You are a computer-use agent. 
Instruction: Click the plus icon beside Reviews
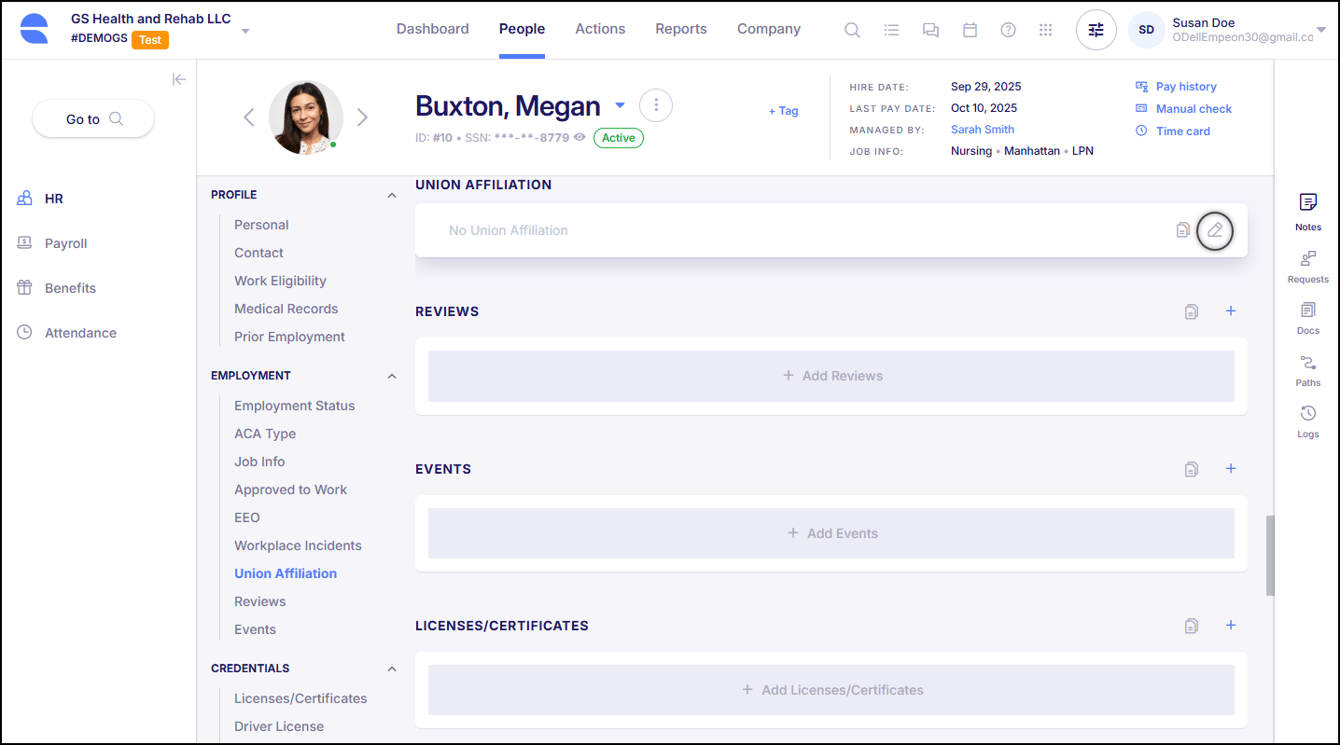[1231, 311]
